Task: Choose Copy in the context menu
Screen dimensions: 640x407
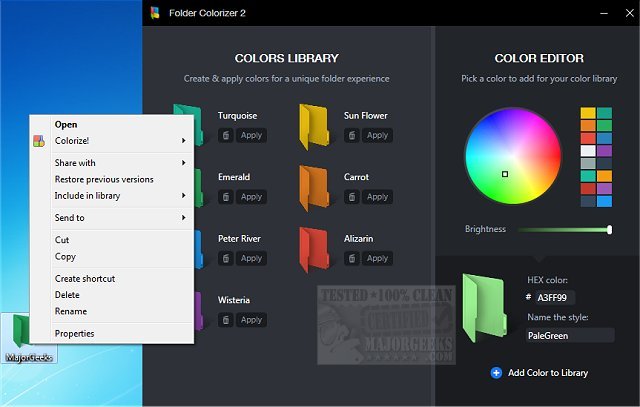Action: (x=65, y=256)
